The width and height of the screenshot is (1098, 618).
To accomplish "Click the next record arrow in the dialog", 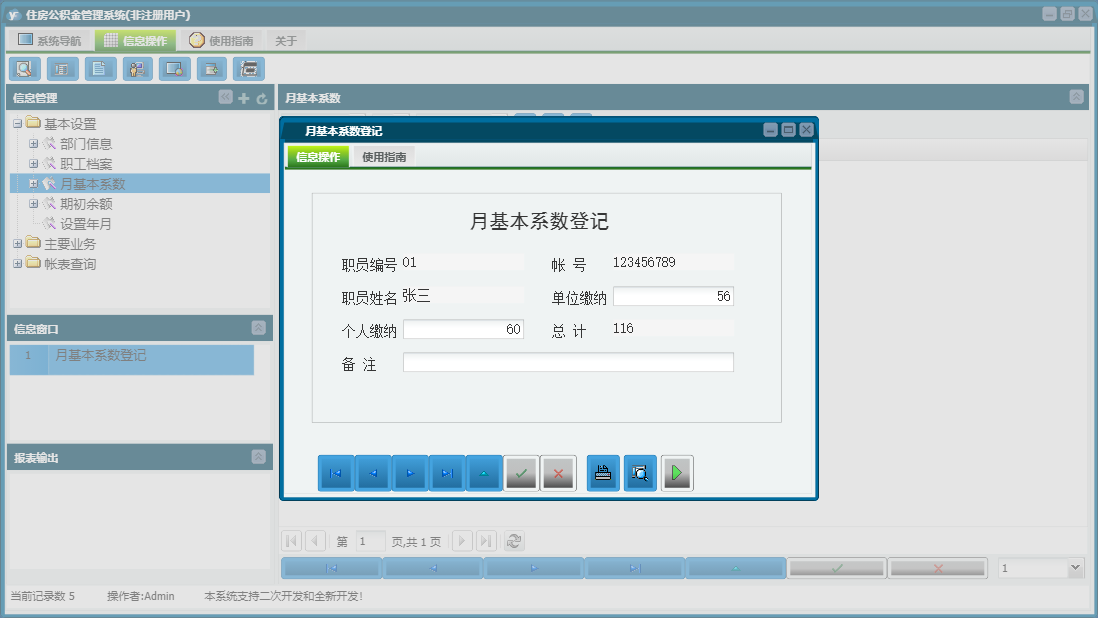I will coord(409,473).
